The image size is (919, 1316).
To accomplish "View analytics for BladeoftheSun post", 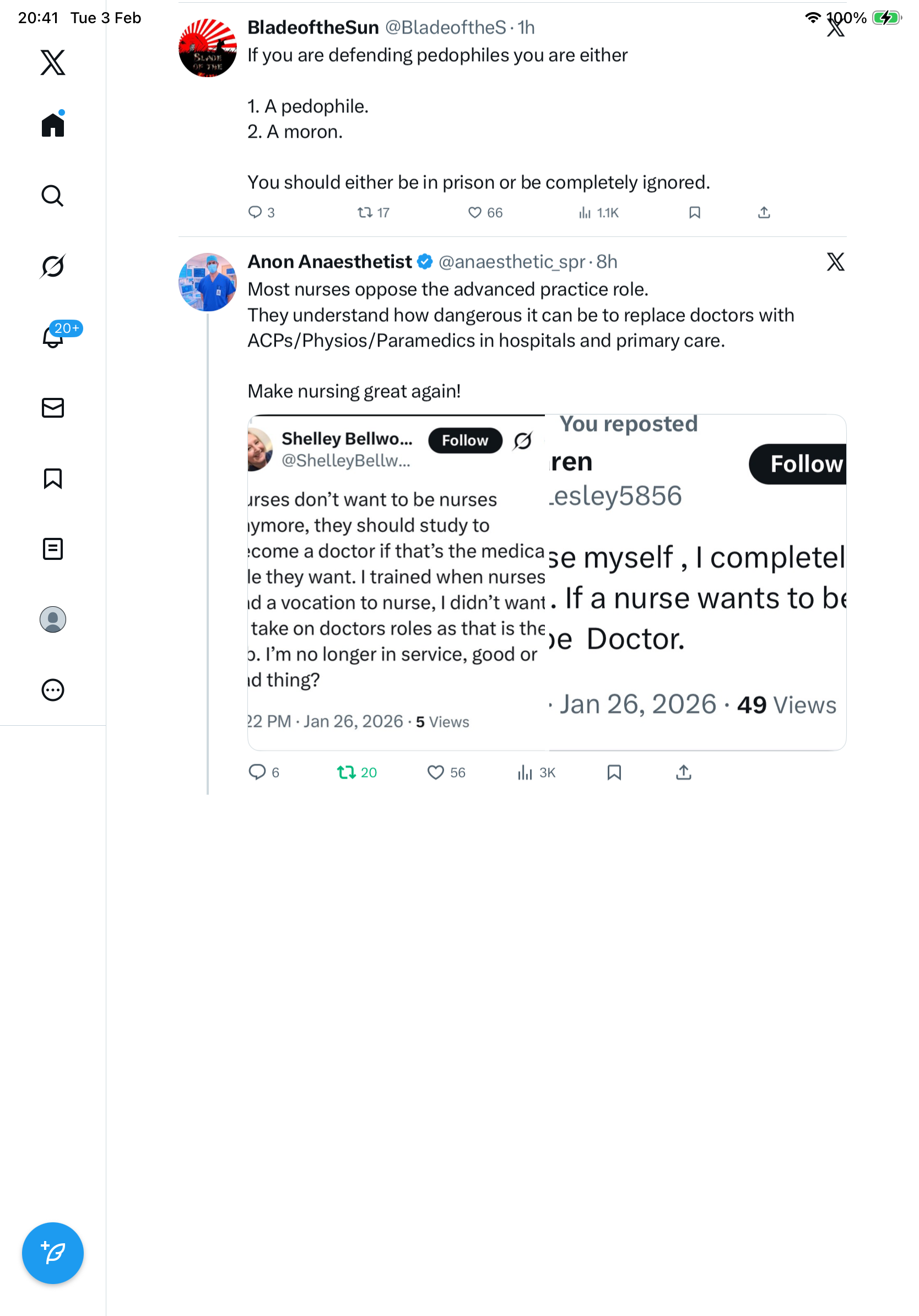I will 585,213.
